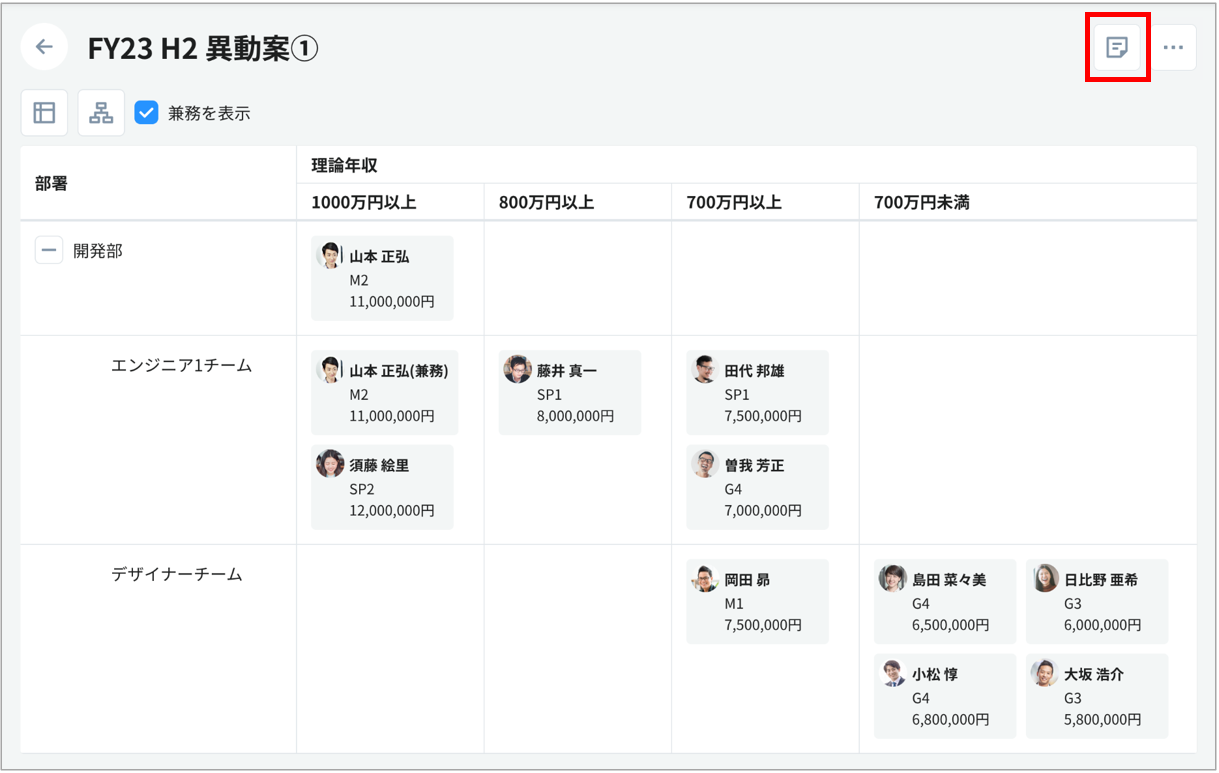
Task: Click the back arrow button
Action: pos(44,47)
